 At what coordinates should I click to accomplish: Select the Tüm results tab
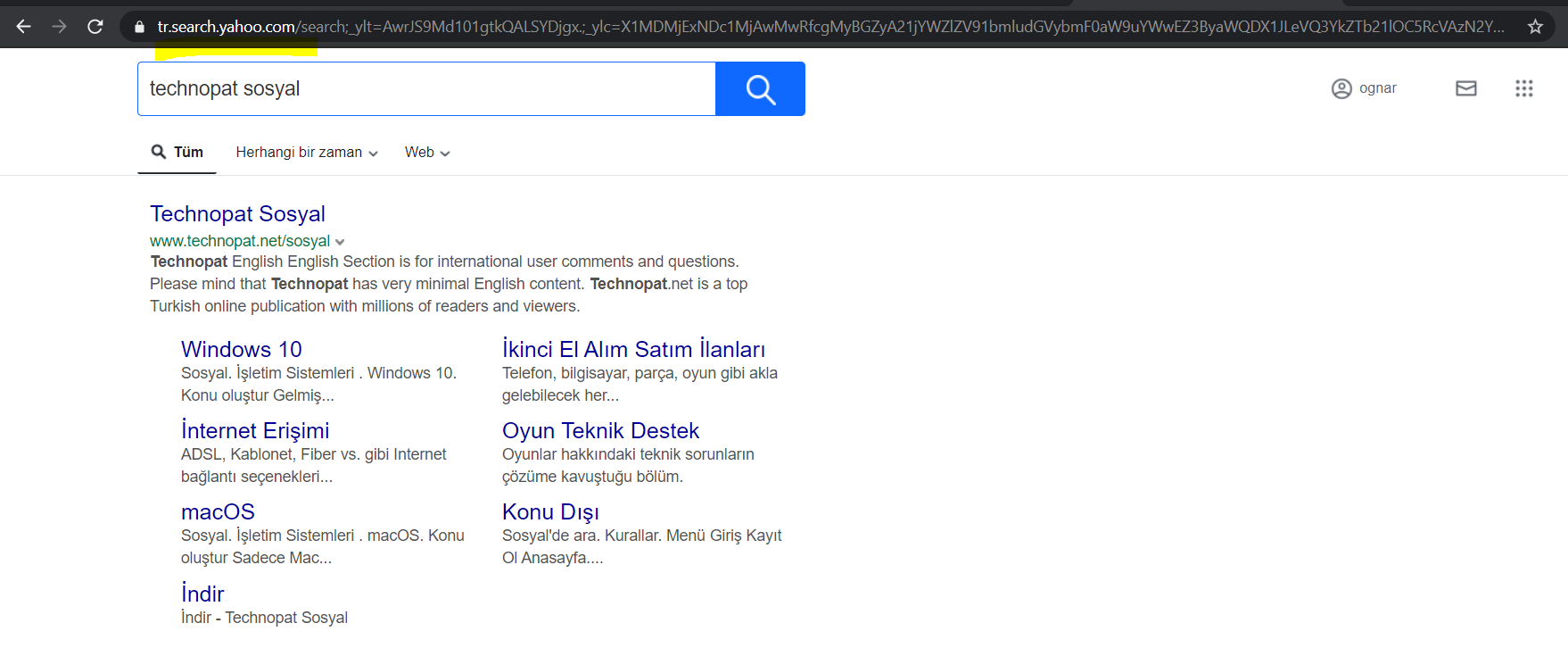177,152
